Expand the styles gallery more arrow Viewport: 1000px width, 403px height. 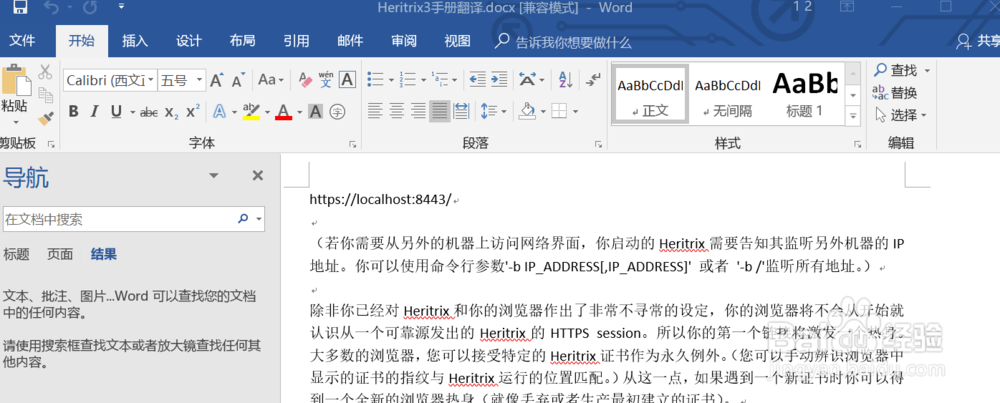point(853,115)
